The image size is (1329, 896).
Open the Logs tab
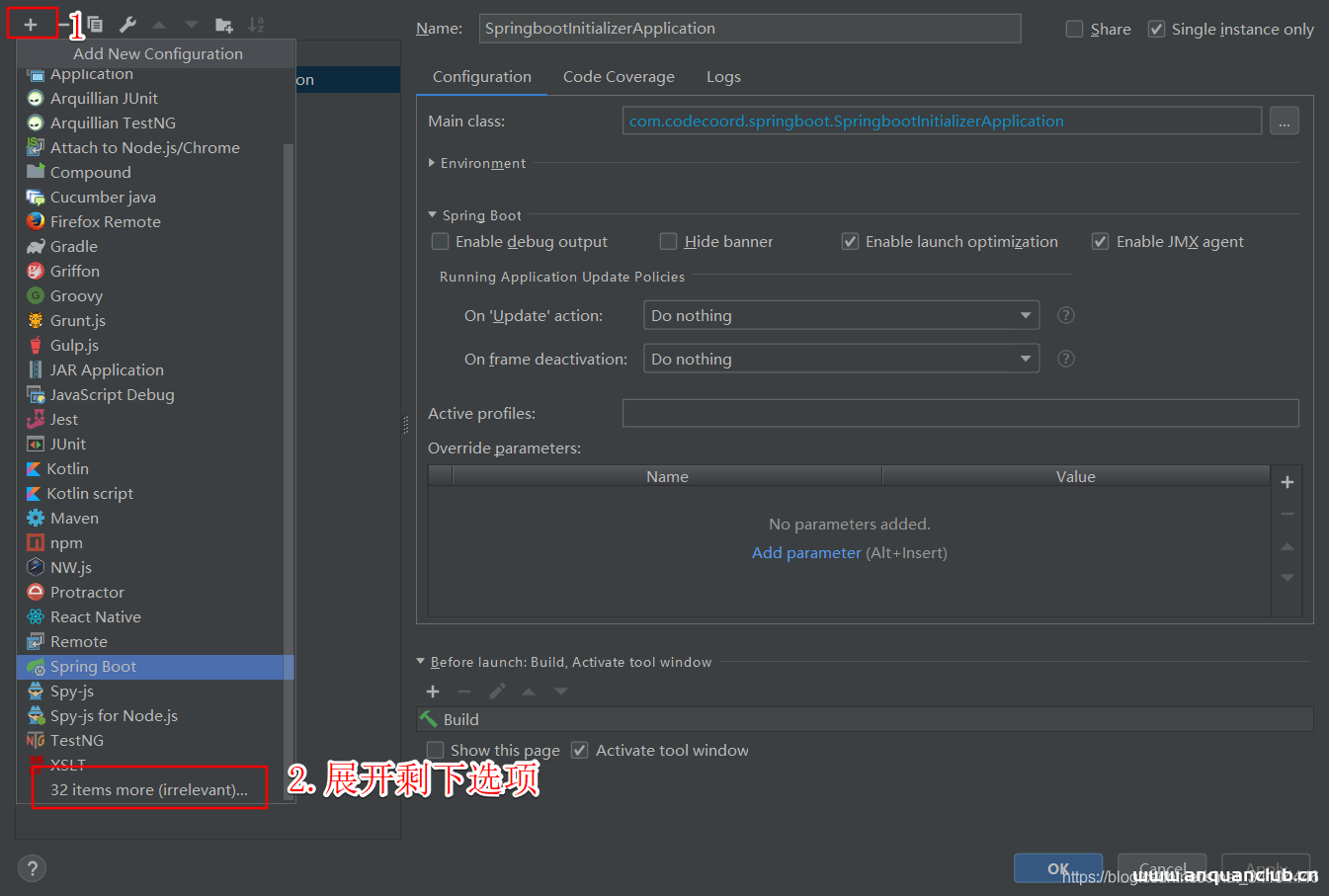pyautogui.click(x=723, y=76)
